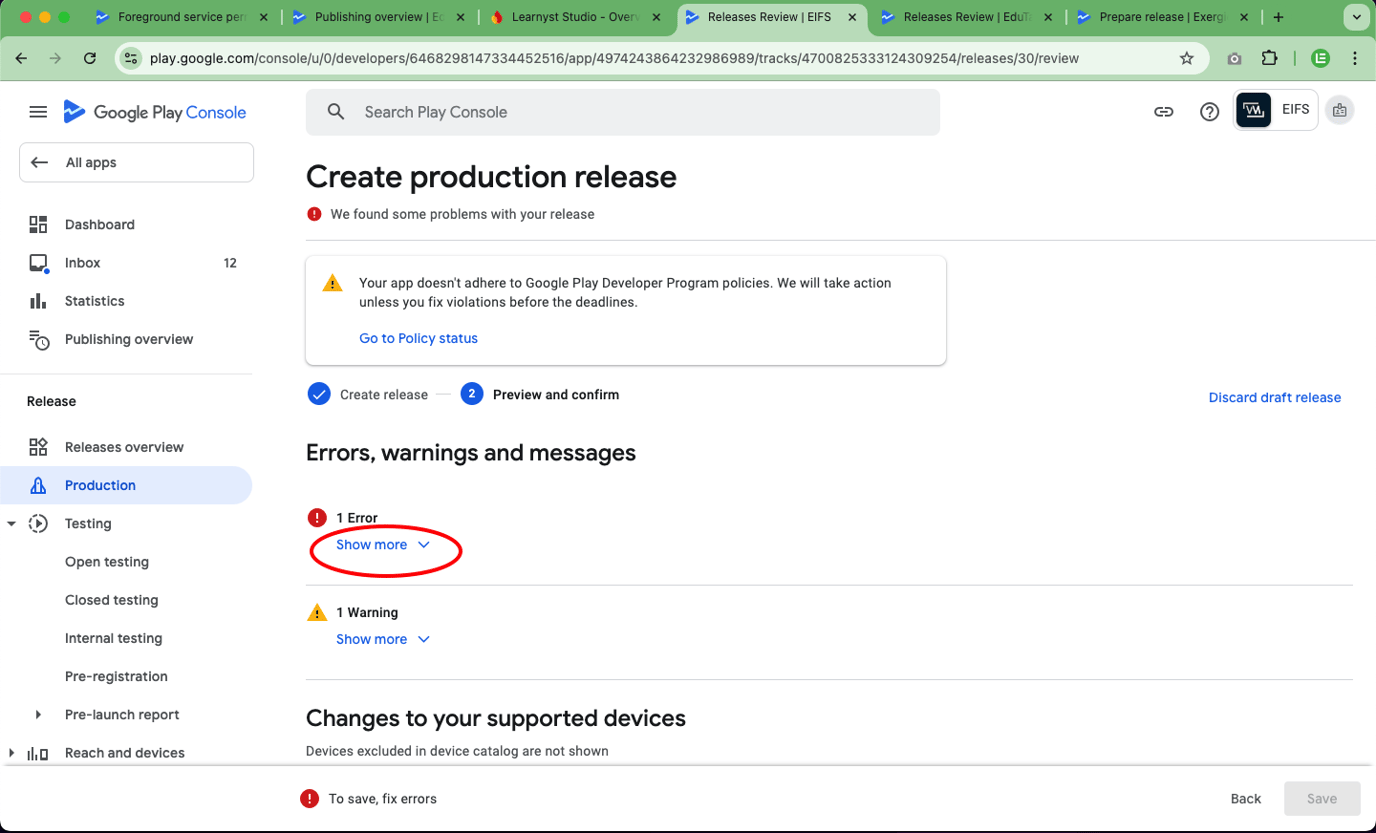Open the Inbox from the sidebar
1376x833 pixels.
coord(80,262)
